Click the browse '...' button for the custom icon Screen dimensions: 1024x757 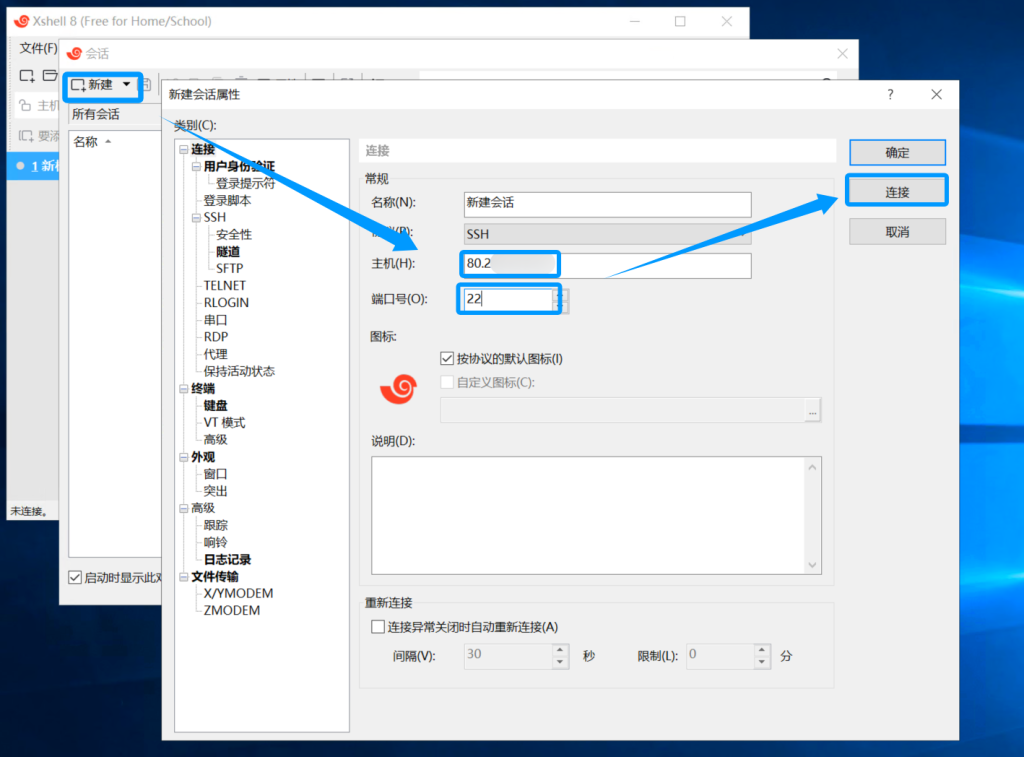(x=812, y=411)
